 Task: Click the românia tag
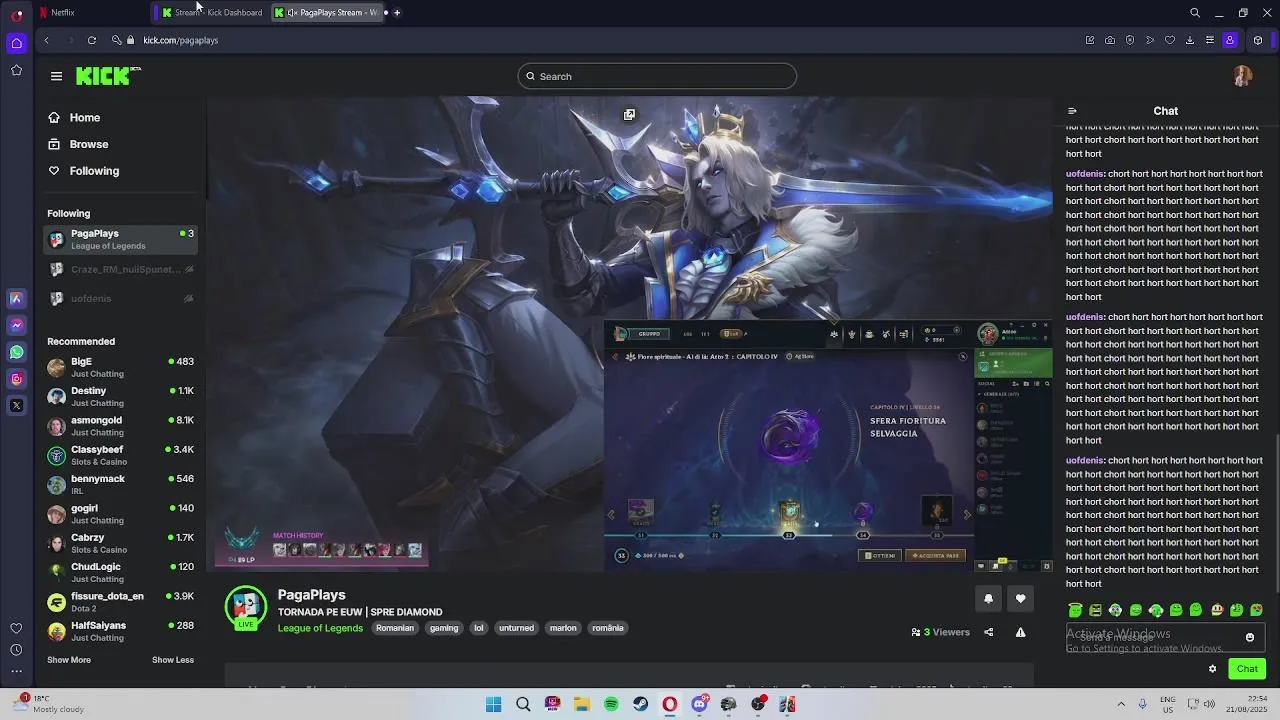click(608, 628)
